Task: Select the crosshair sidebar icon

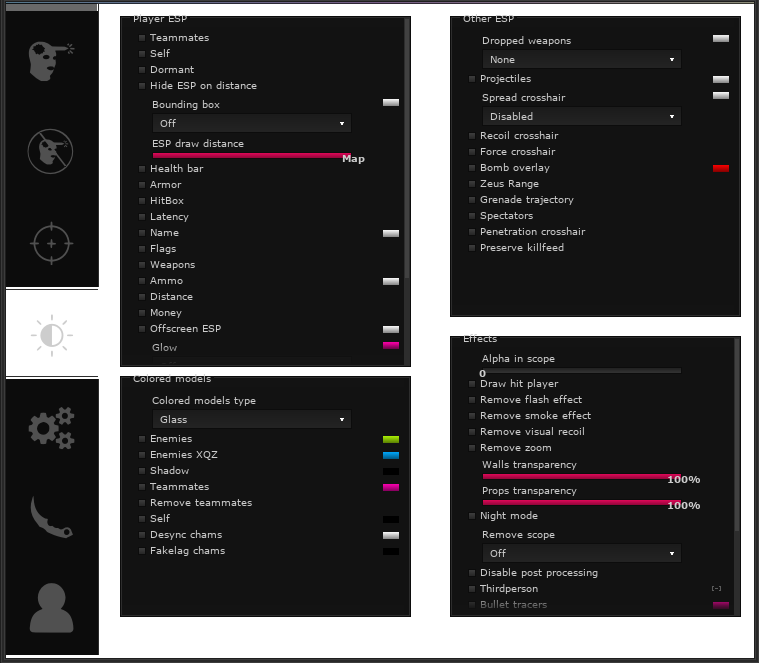Action: (x=52, y=244)
